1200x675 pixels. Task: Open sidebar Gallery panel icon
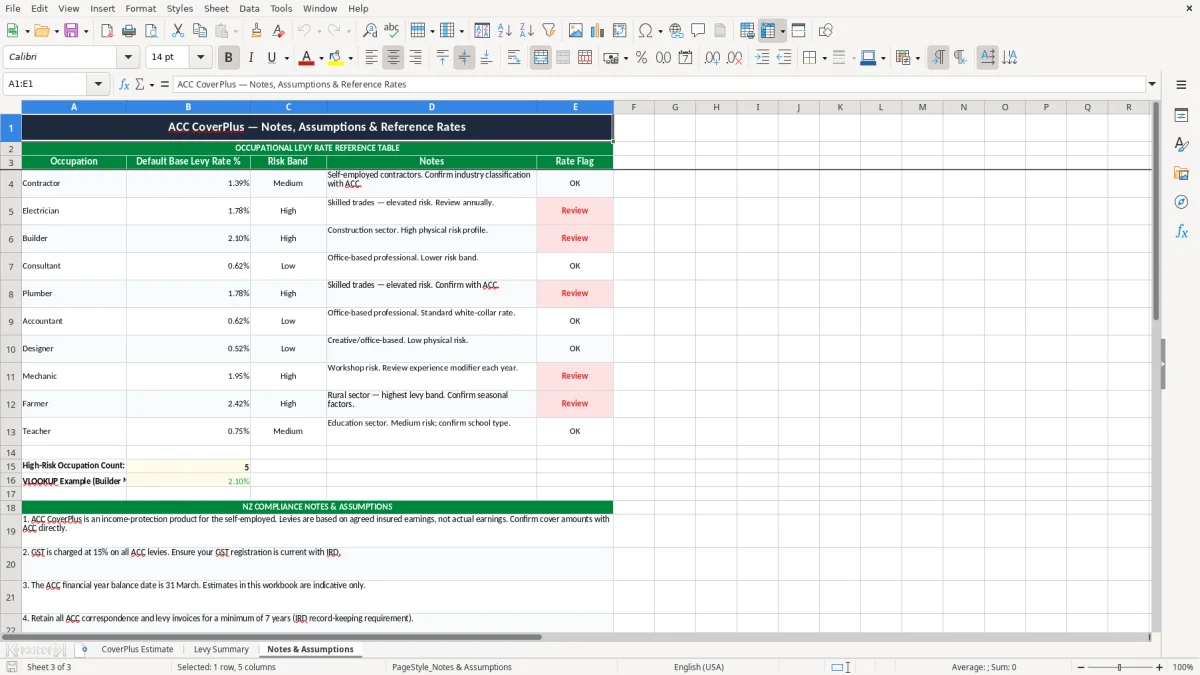pos(1181,174)
